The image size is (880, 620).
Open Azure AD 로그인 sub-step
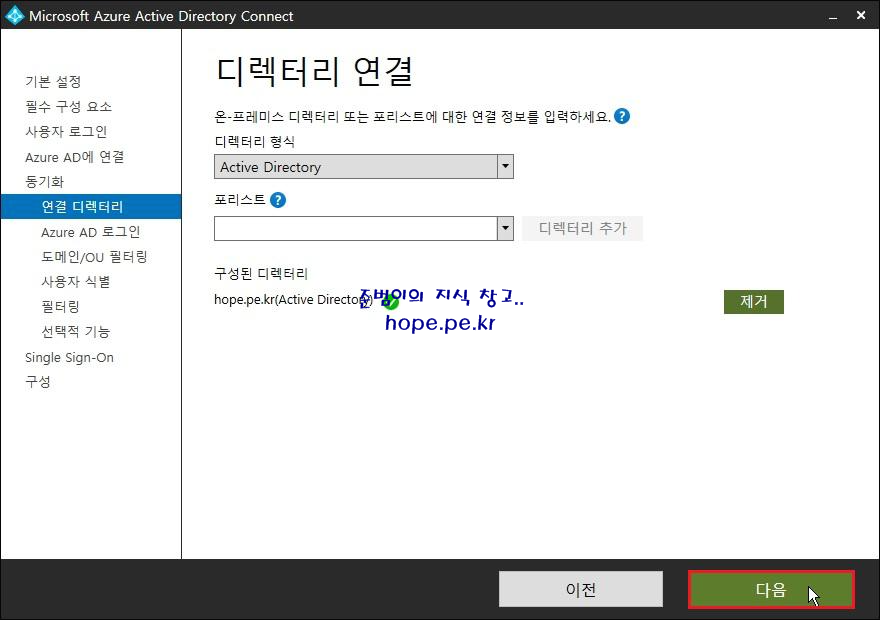91,232
